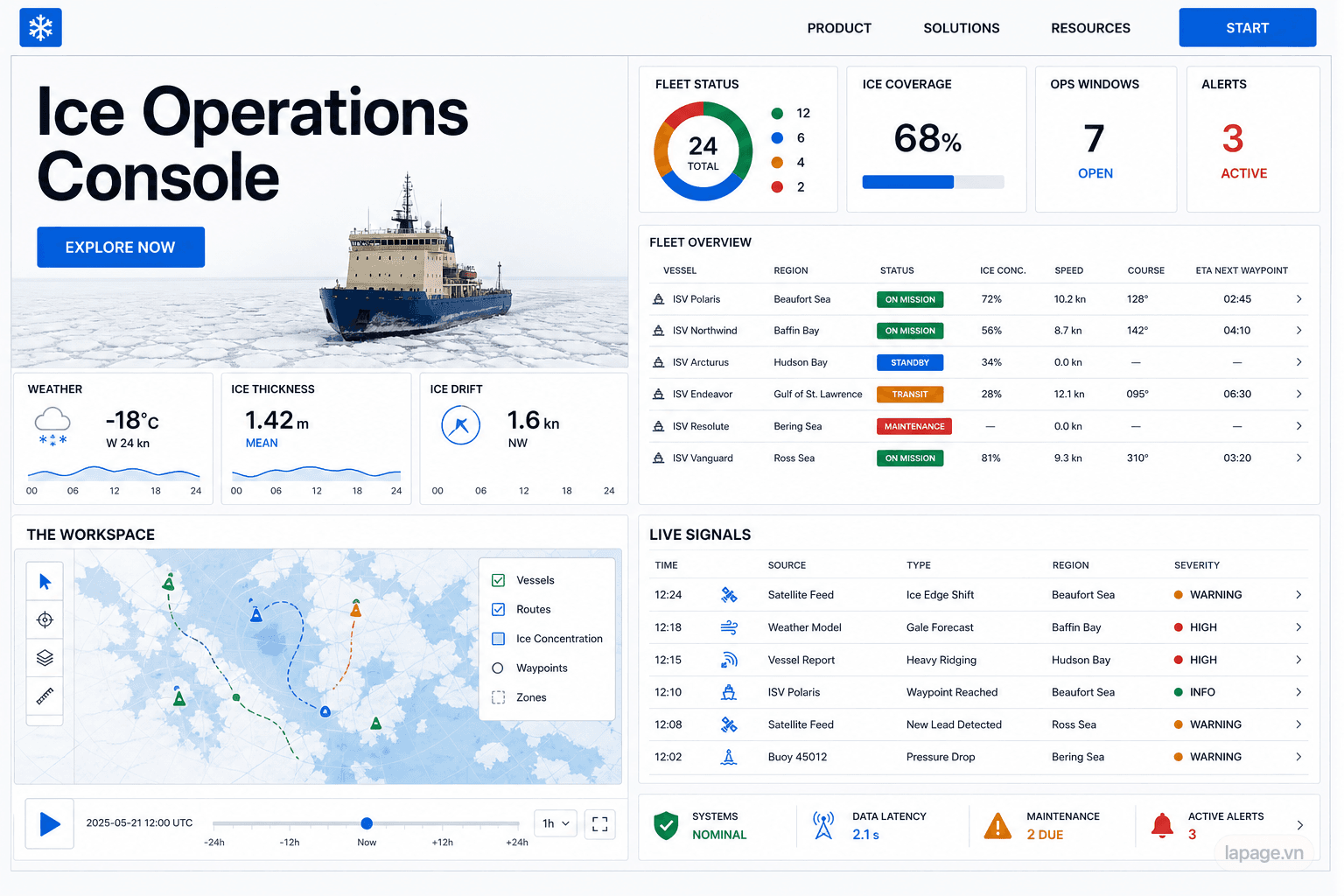Click the vessel icon beside ISV Polaris
Image resolution: width=1344 pixels, height=896 pixels.
[658, 299]
